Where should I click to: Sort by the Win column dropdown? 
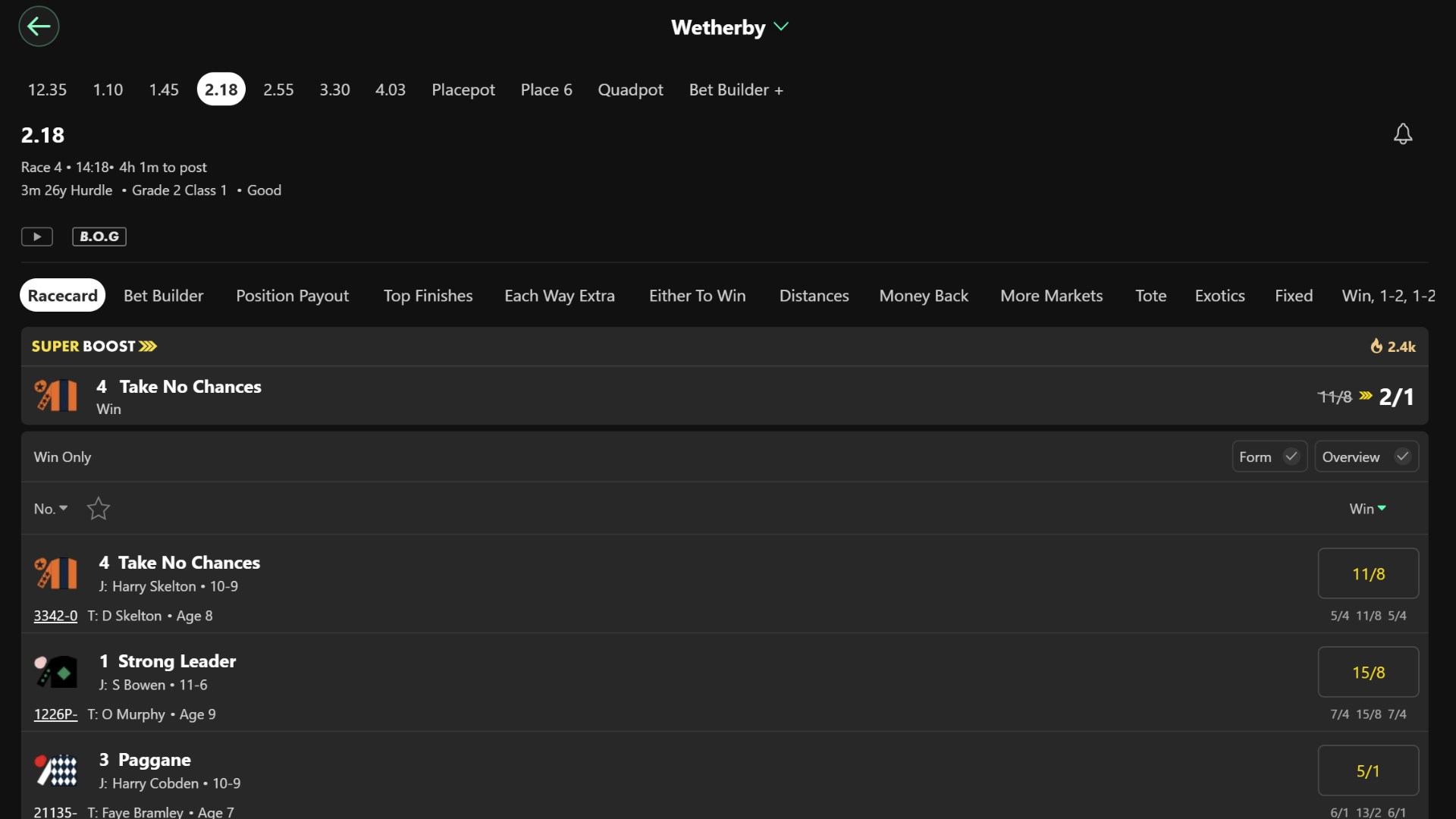pyautogui.click(x=1368, y=509)
